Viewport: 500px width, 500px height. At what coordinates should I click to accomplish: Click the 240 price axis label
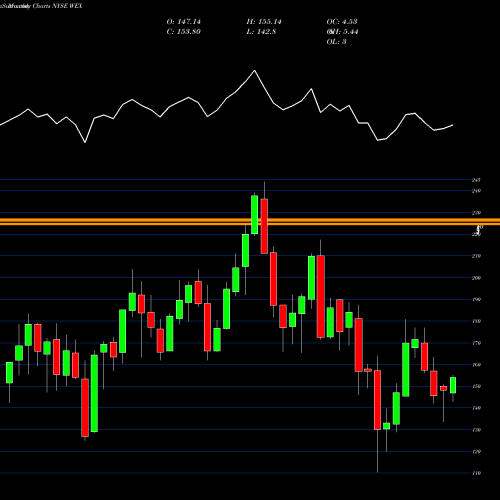476,191
